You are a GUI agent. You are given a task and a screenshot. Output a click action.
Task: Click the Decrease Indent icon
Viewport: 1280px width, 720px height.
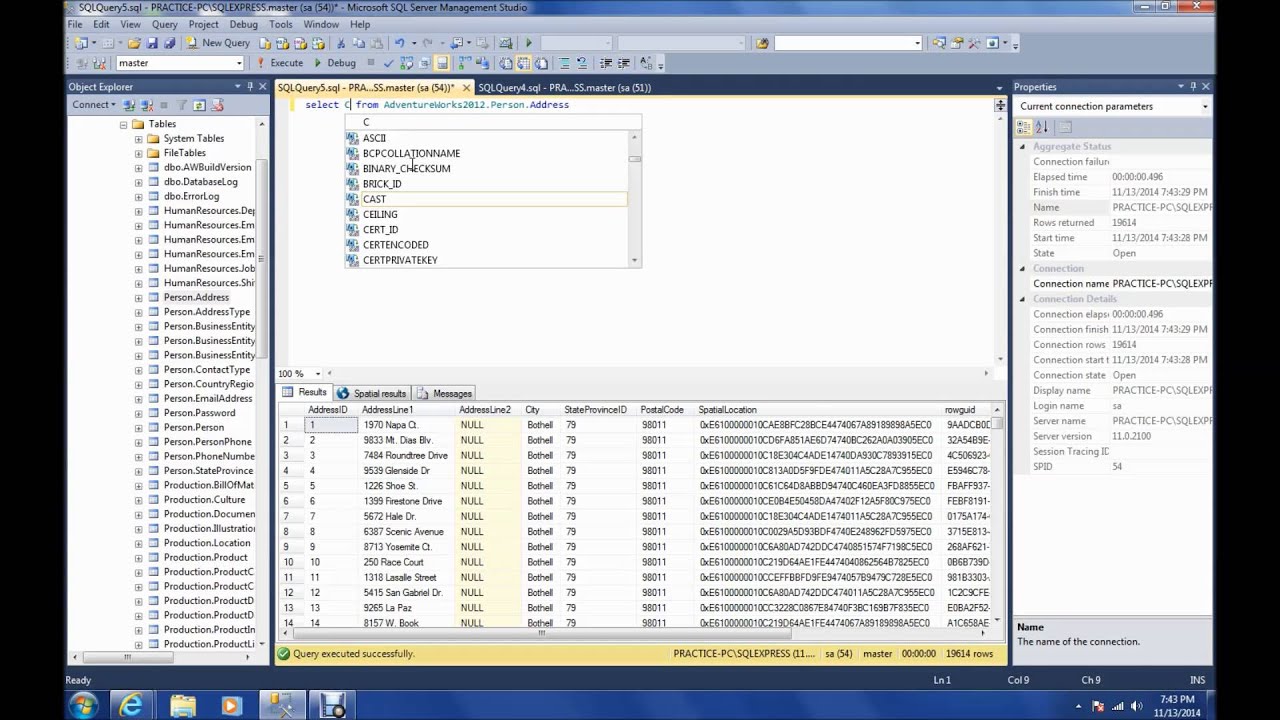(605, 63)
